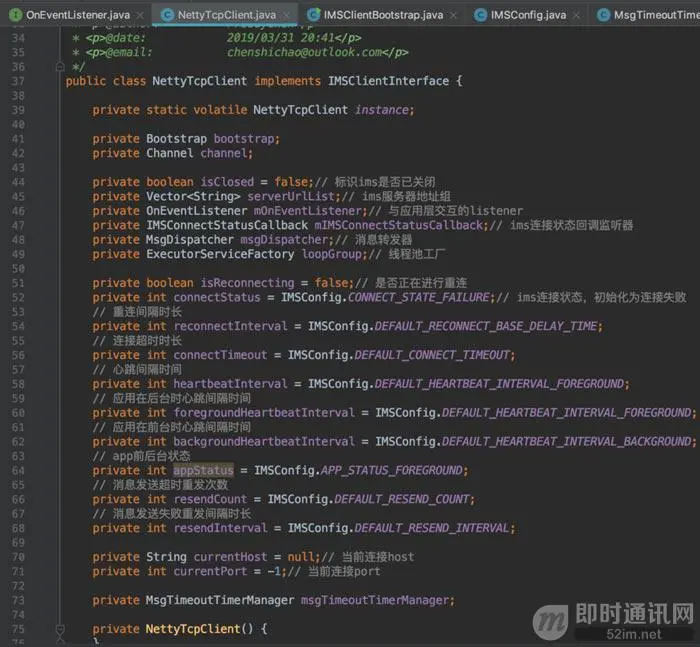Click the isClosed field name
The height and width of the screenshot is (647, 700).
(227, 182)
